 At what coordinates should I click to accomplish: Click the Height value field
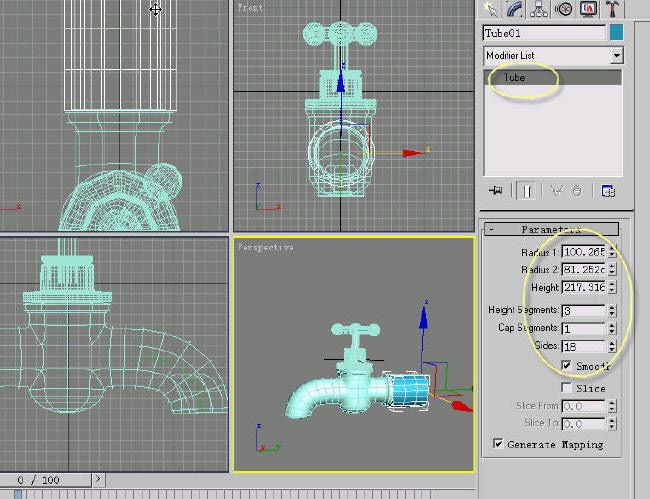coord(583,287)
